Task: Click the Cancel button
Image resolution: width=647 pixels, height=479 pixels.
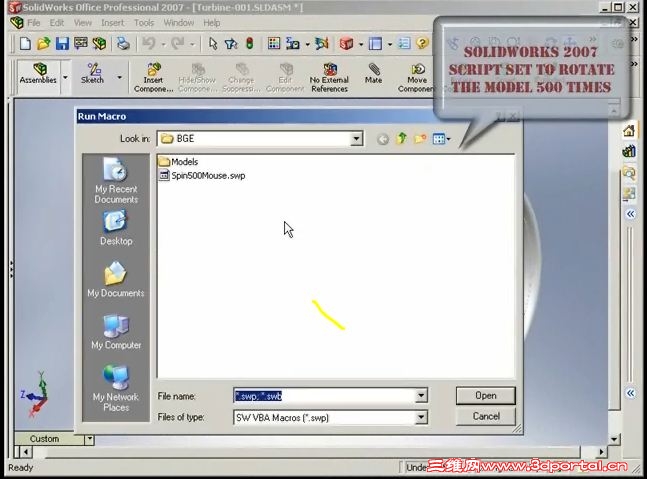Action: coord(486,416)
